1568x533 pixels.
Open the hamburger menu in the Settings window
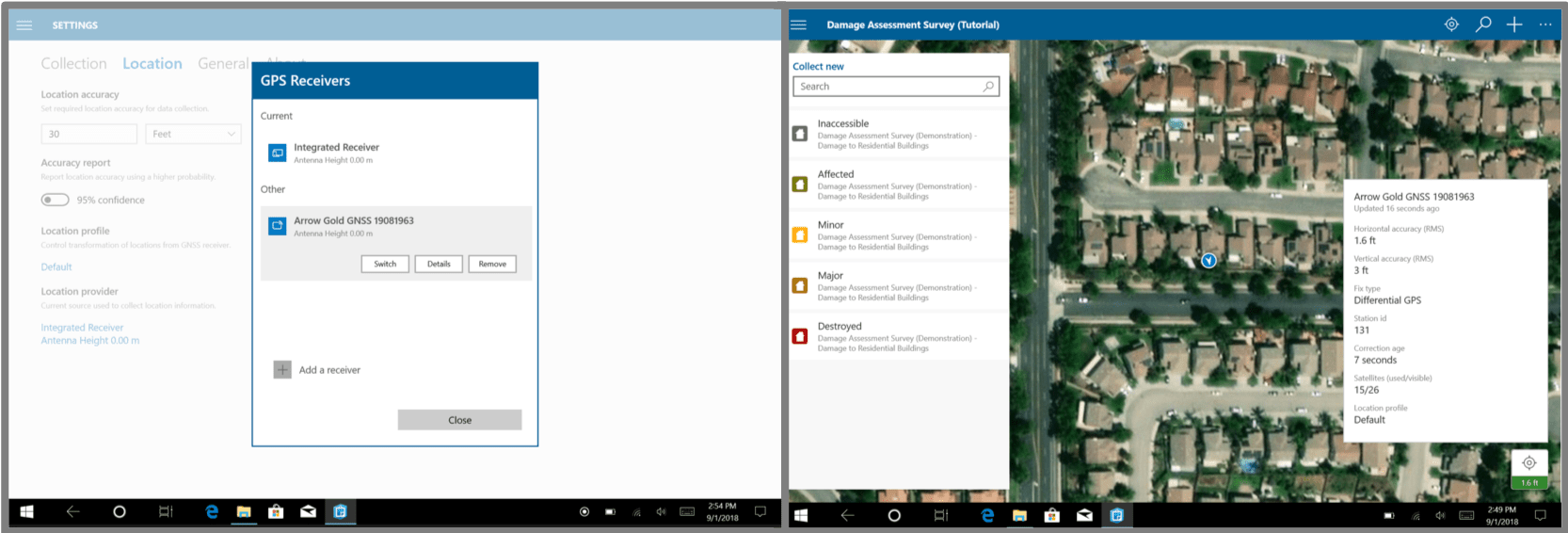click(24, 25)
